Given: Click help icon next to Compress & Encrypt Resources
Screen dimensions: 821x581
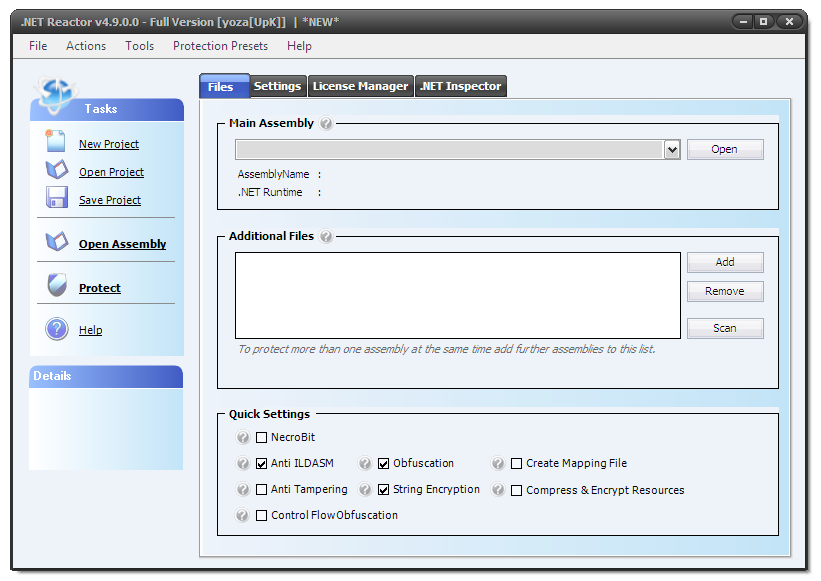Looking at the screenshot, I should [498, 489].
